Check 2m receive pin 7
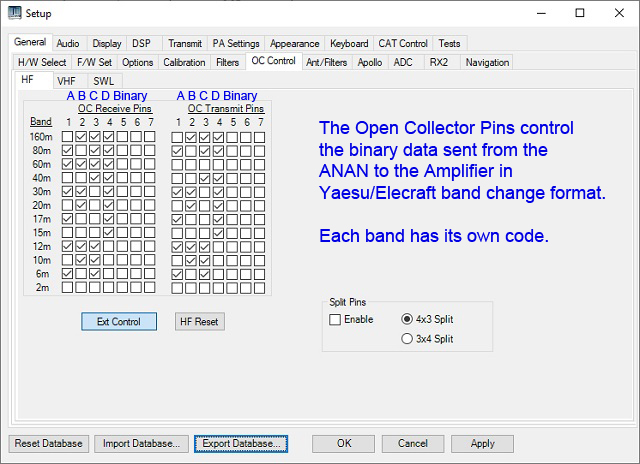Viewport: 640px width, 464px height. coord(150,287)
